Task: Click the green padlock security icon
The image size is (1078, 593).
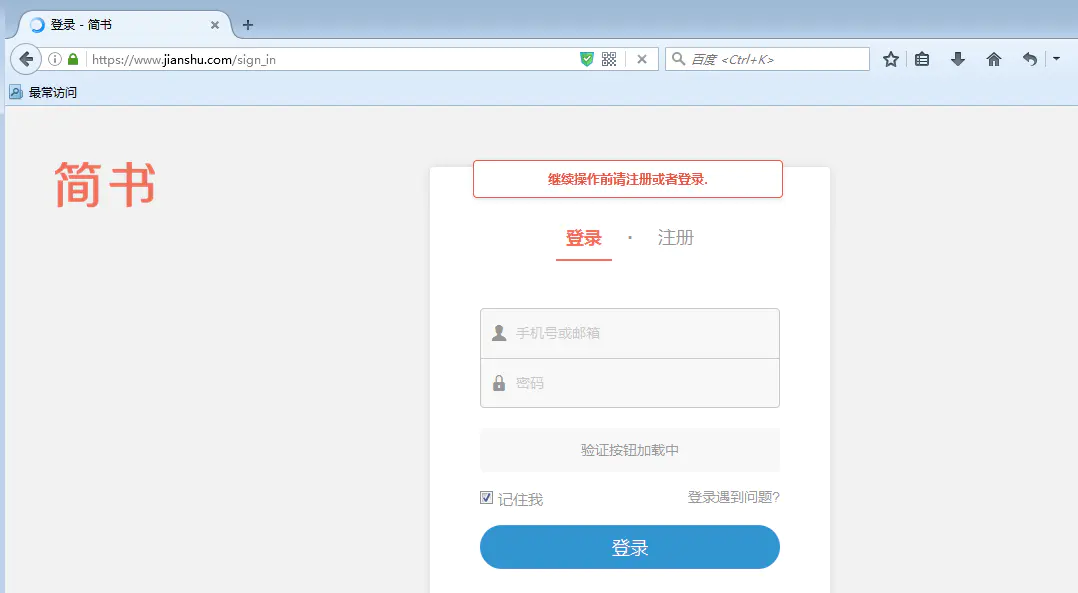Action: (x=73, y=59)
